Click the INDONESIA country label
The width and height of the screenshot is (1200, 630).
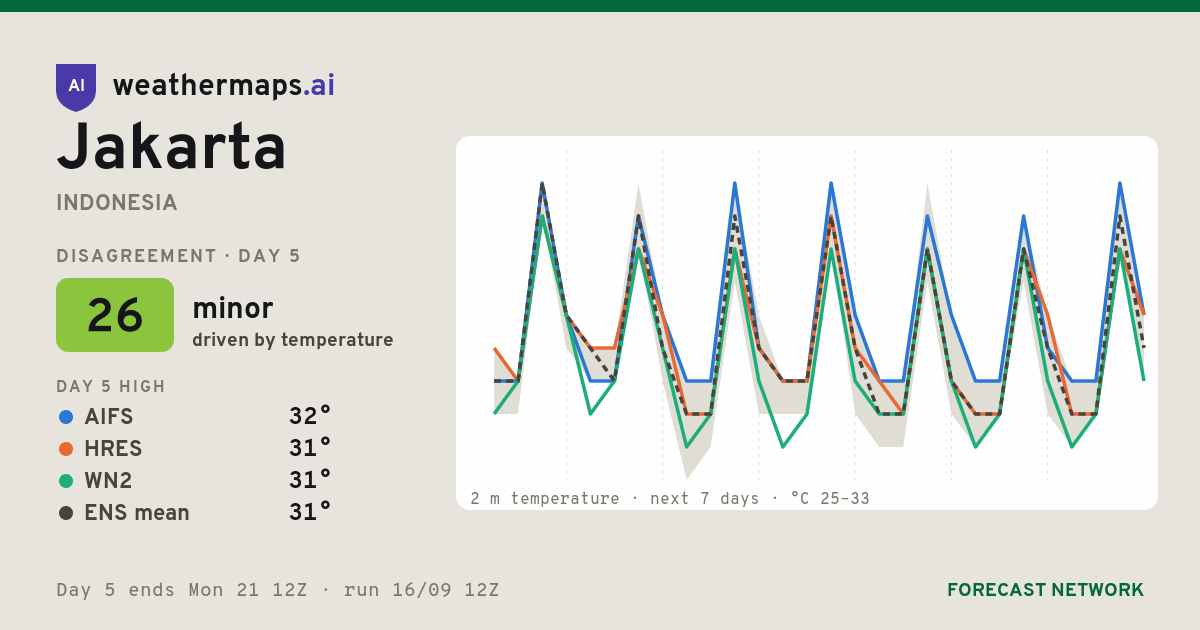117,203
